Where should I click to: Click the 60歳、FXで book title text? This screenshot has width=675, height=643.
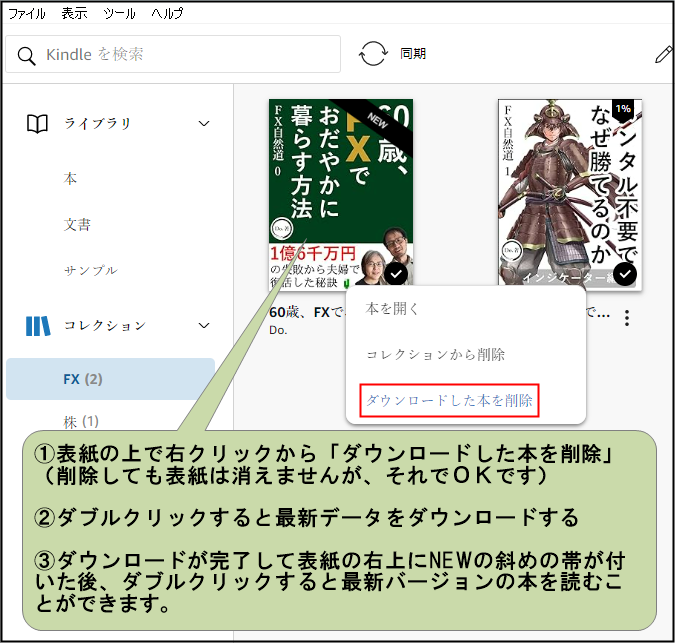307,312
